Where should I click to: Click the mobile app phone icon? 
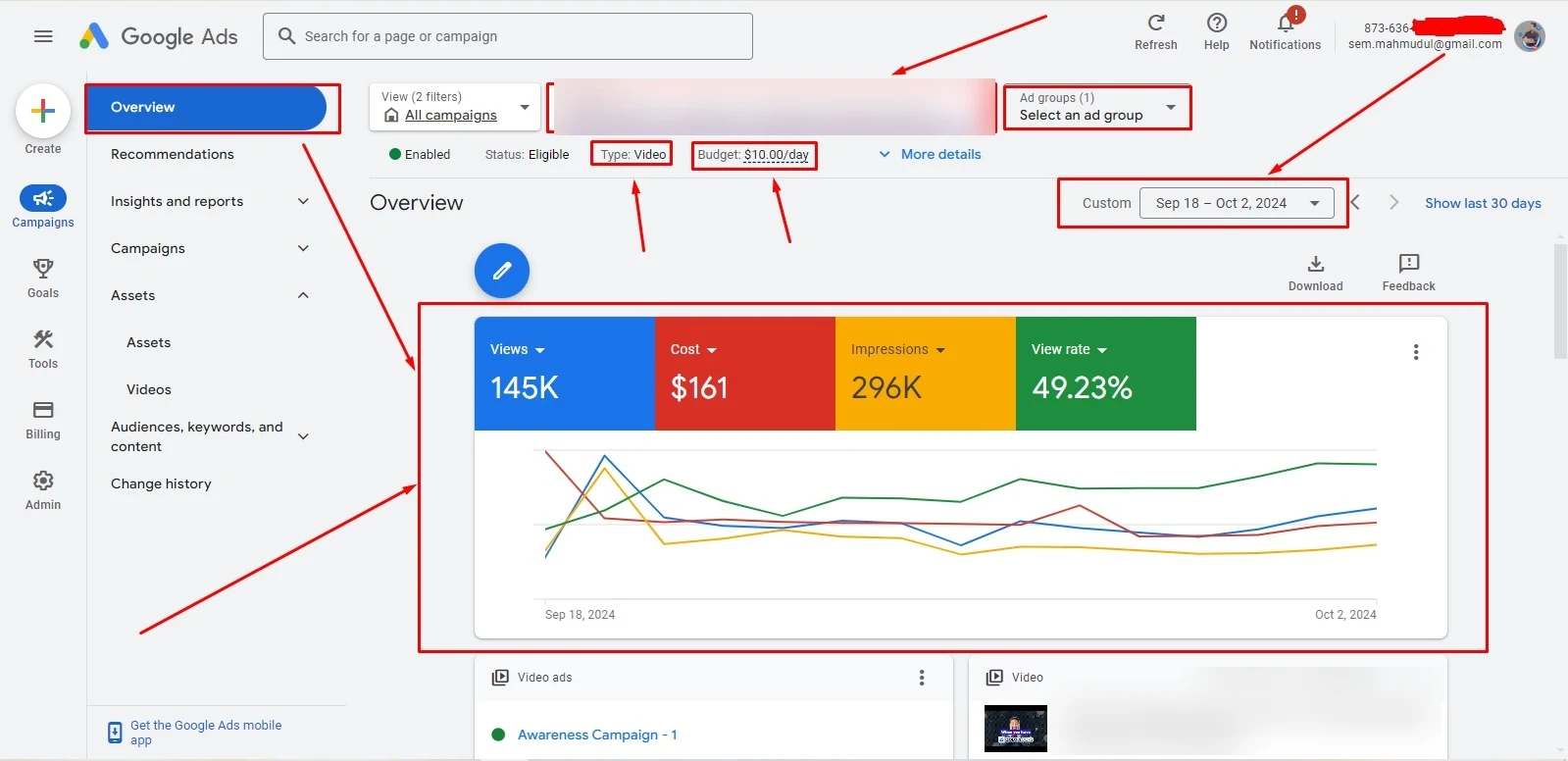[x=115, y=733]
